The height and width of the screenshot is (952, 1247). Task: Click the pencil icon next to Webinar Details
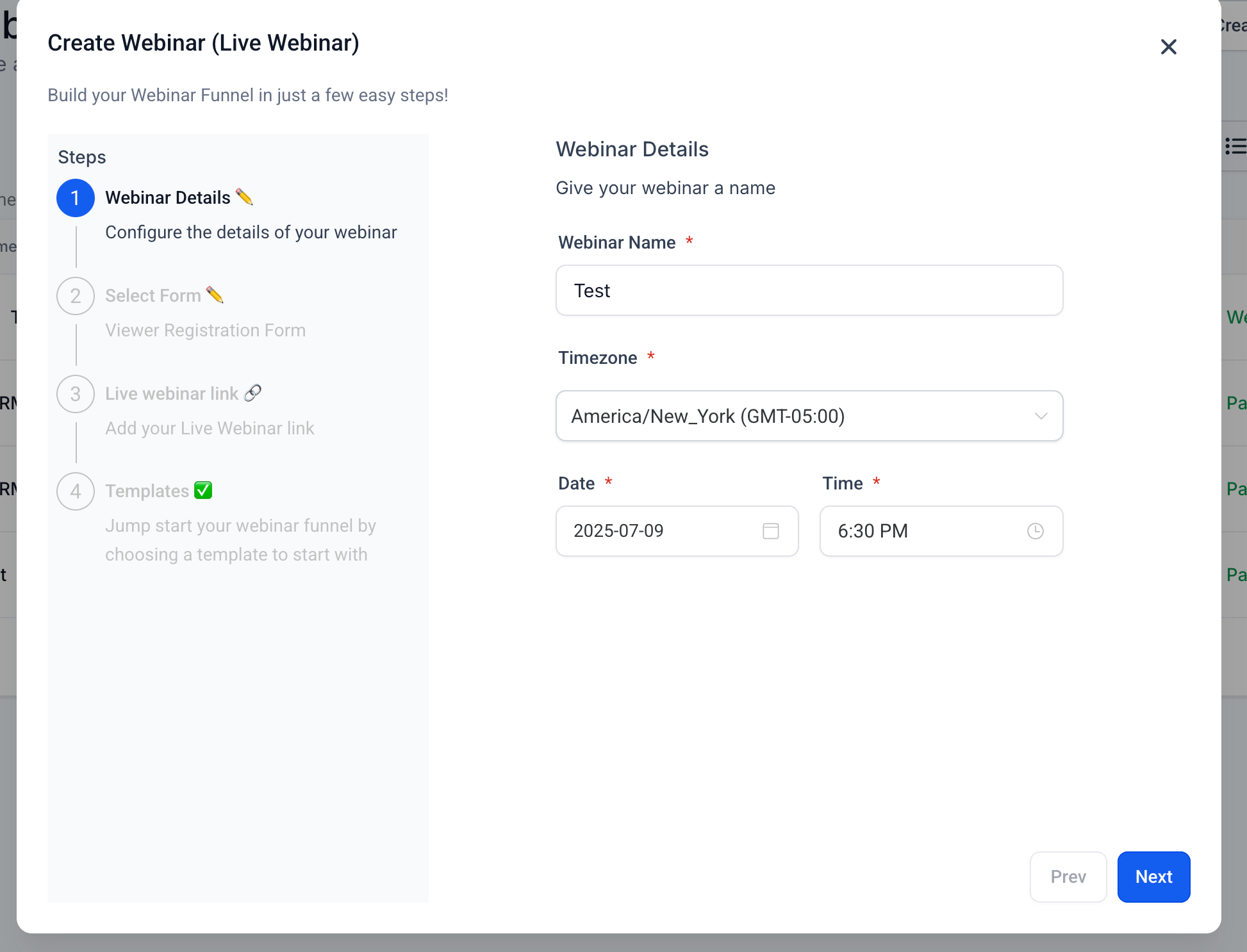245,197
